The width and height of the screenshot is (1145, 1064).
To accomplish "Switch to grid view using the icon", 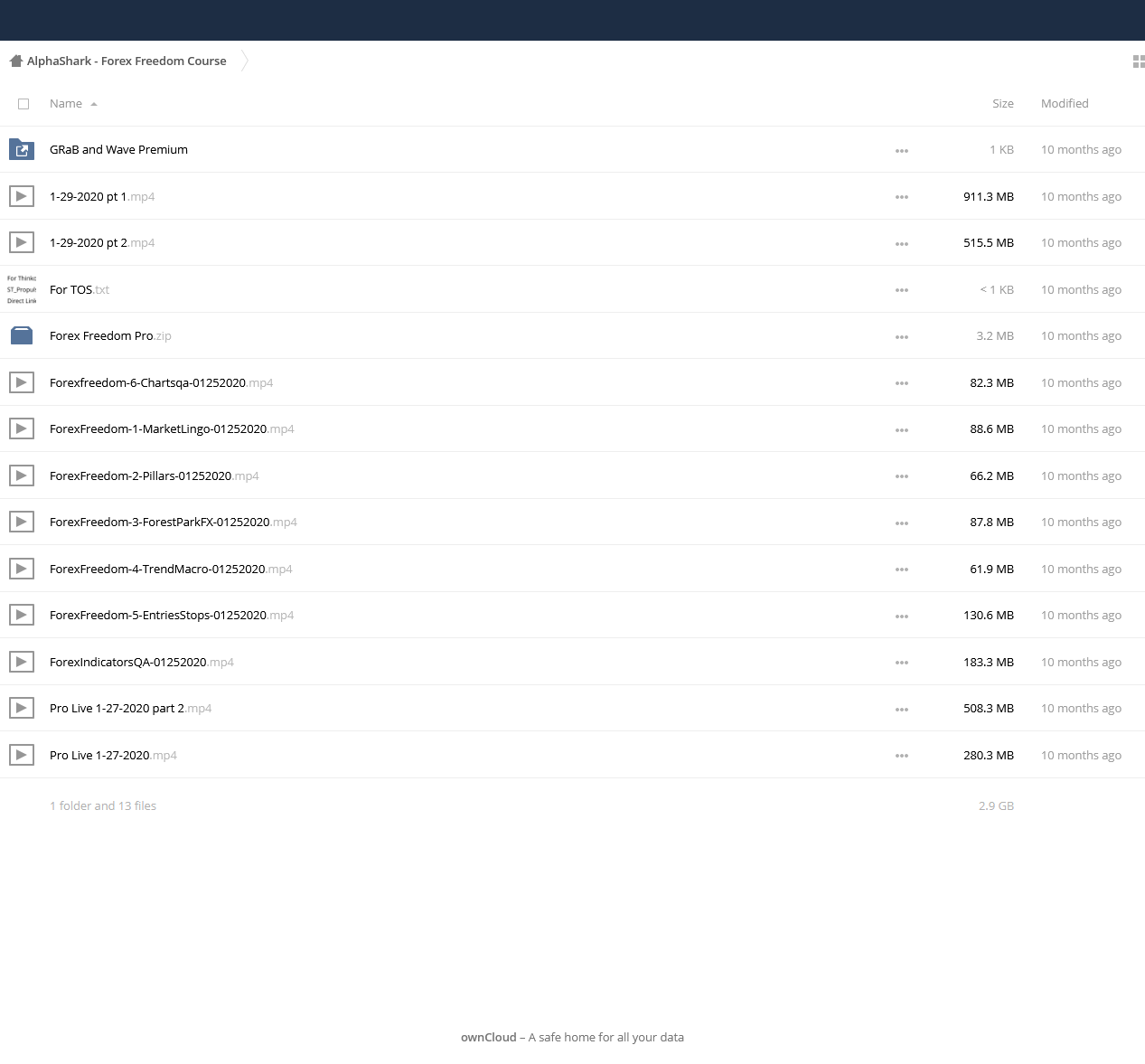I will (x=1139, y=61).
